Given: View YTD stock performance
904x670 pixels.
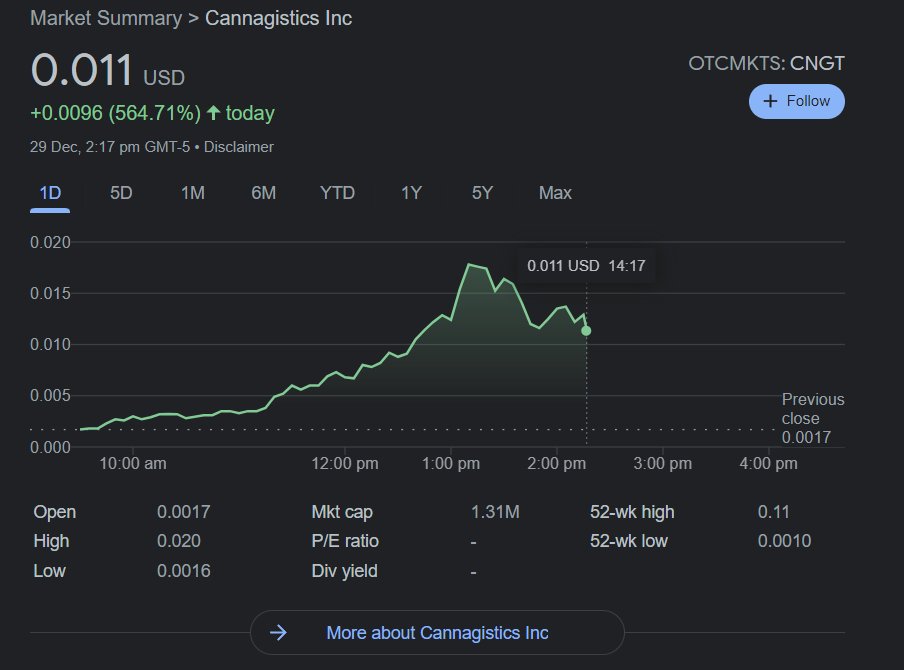Looking at the screenshot, I should tap(337, 193).
